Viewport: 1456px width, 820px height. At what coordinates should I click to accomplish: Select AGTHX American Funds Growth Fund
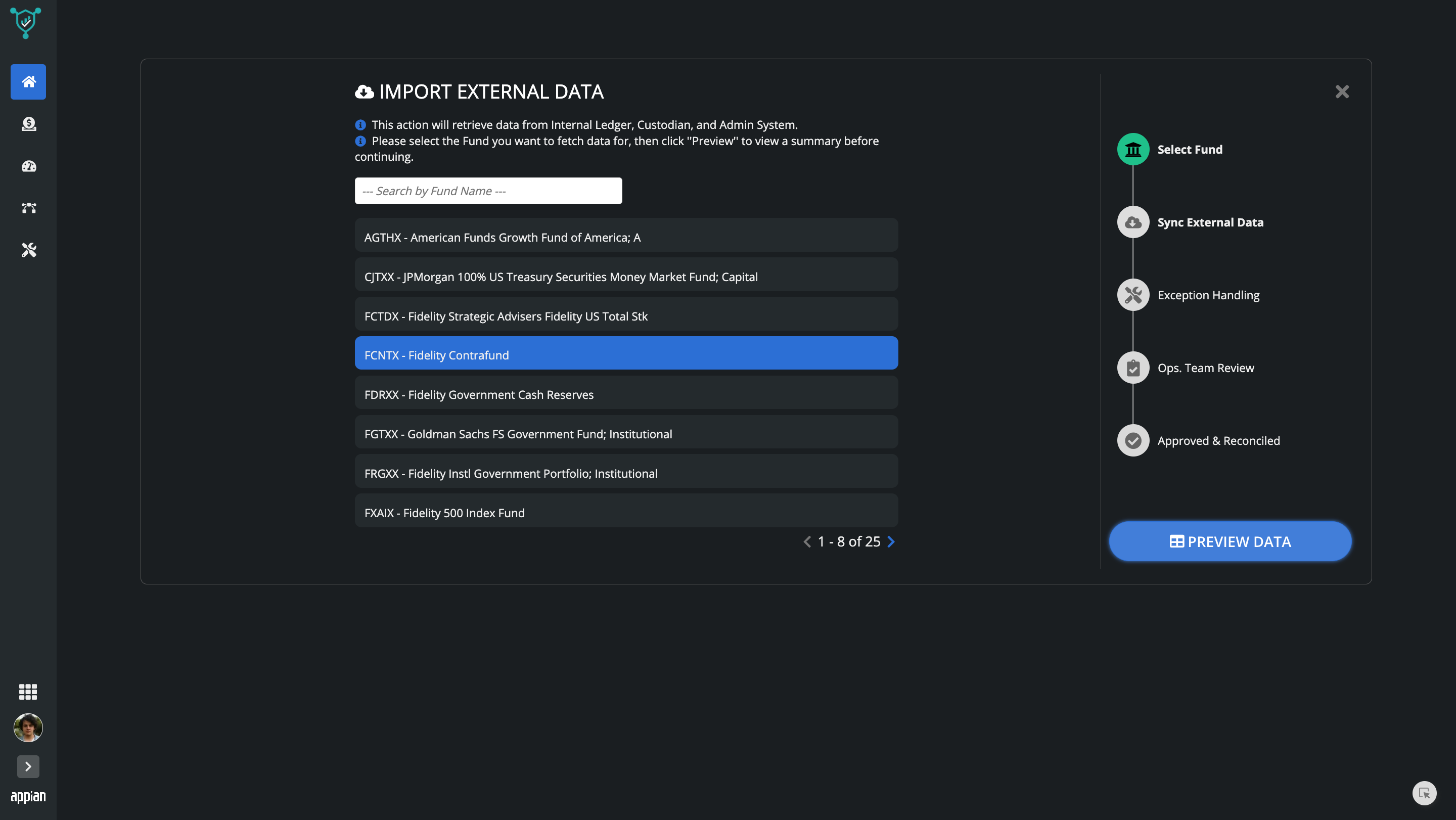[626, 236]
